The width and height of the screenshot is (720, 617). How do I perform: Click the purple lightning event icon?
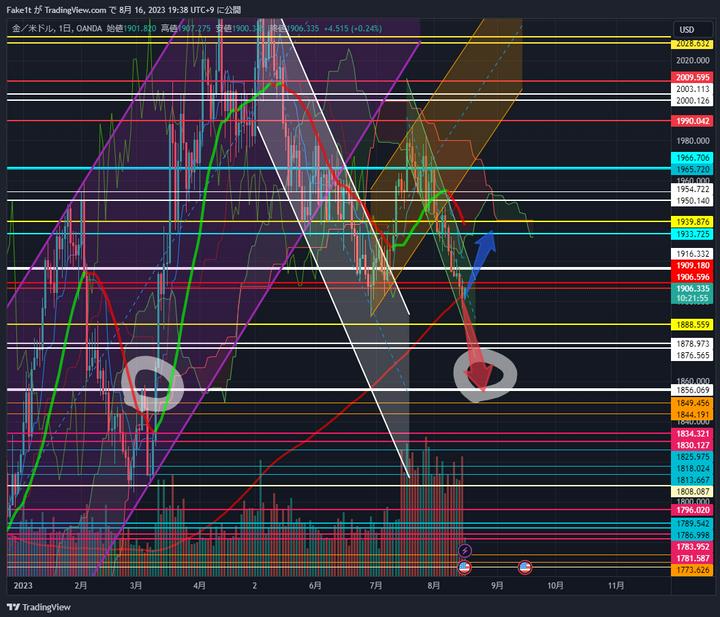[464, 550]
